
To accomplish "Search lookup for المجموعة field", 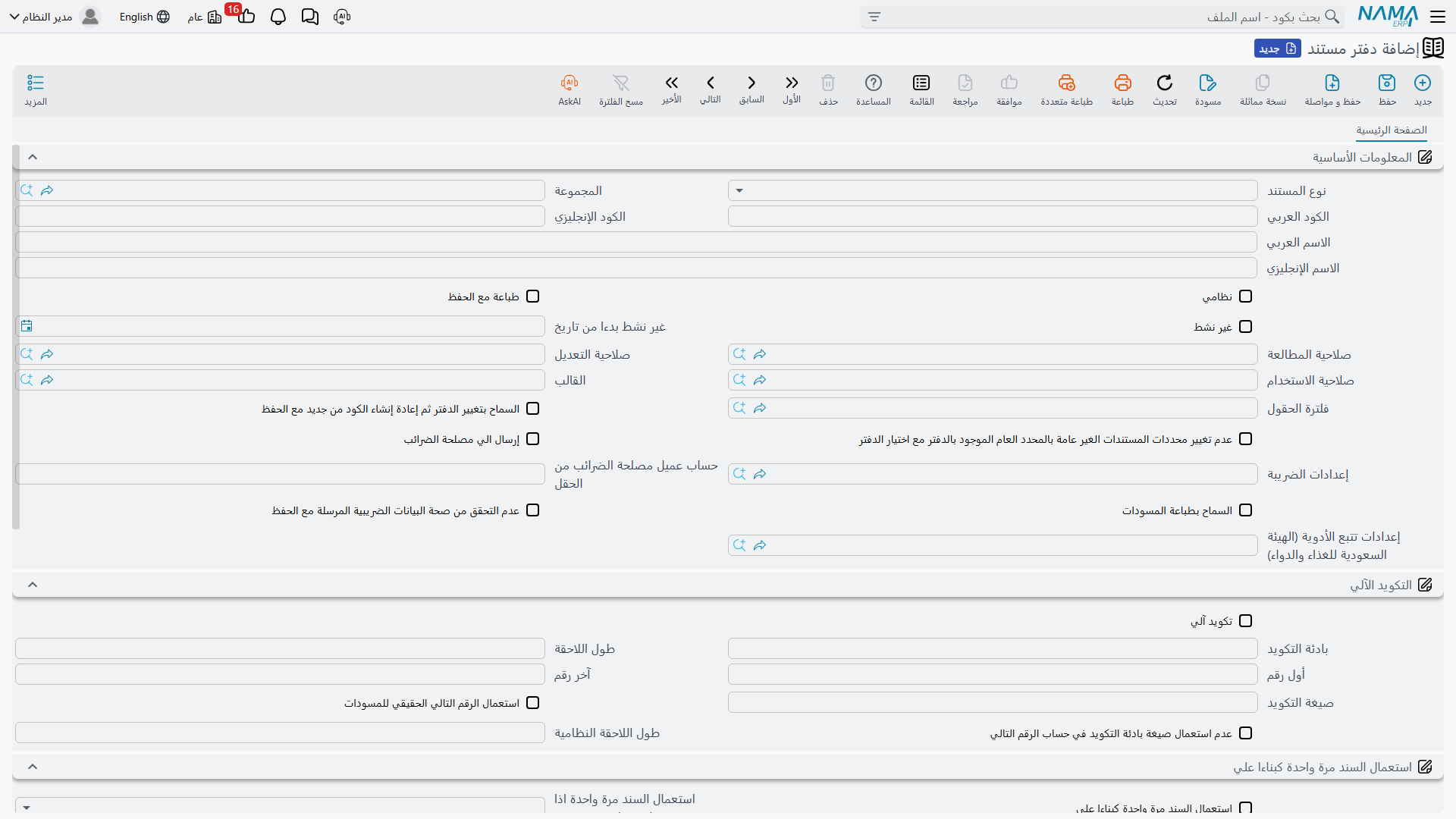I will click(x=27, y=190).
